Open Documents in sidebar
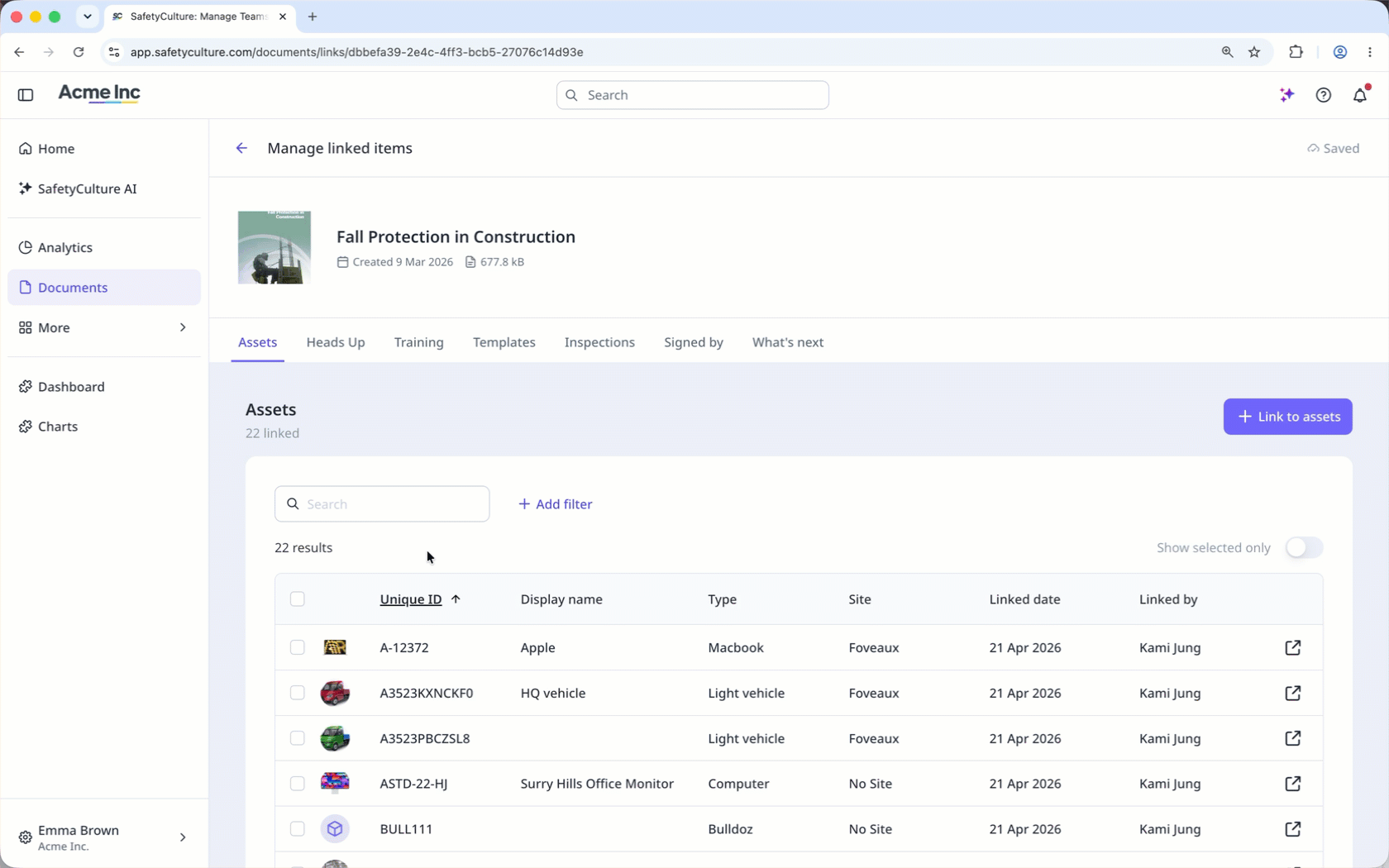Screen dimensions: 1389x868 [104, 288]
